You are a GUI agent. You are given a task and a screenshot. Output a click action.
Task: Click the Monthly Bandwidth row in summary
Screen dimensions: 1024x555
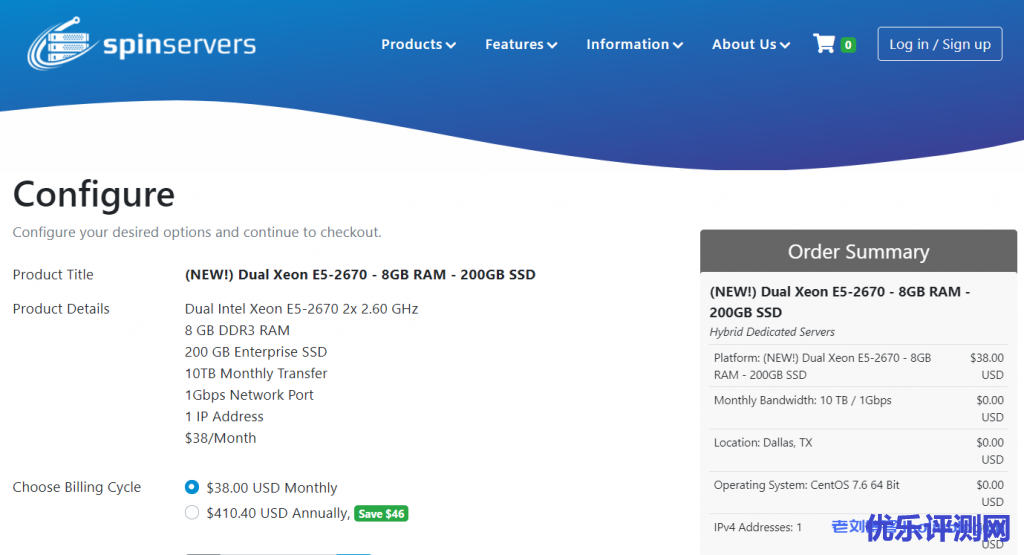pyautogui.click(x=802, y=400)
